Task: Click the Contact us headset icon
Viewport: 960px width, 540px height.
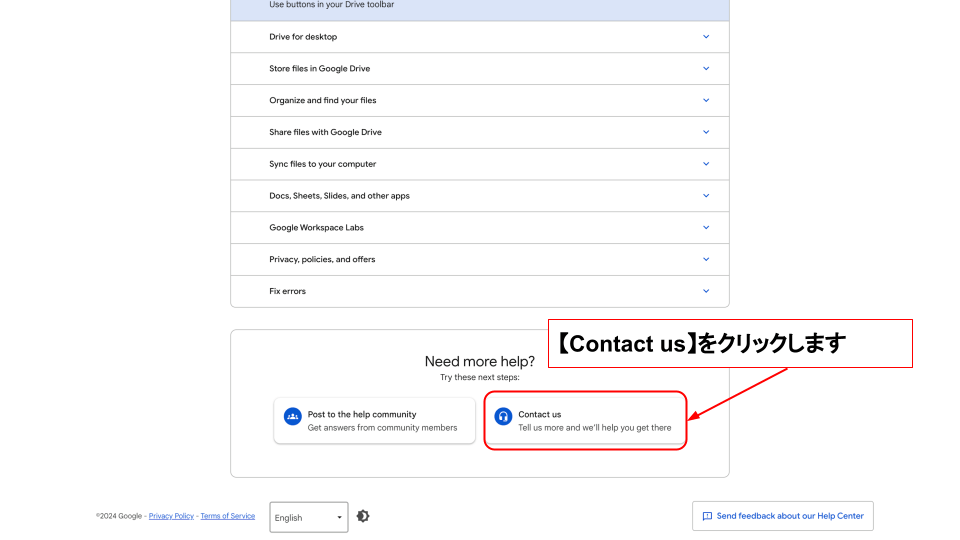Action: pyautogui.click(x=503, y=416)
